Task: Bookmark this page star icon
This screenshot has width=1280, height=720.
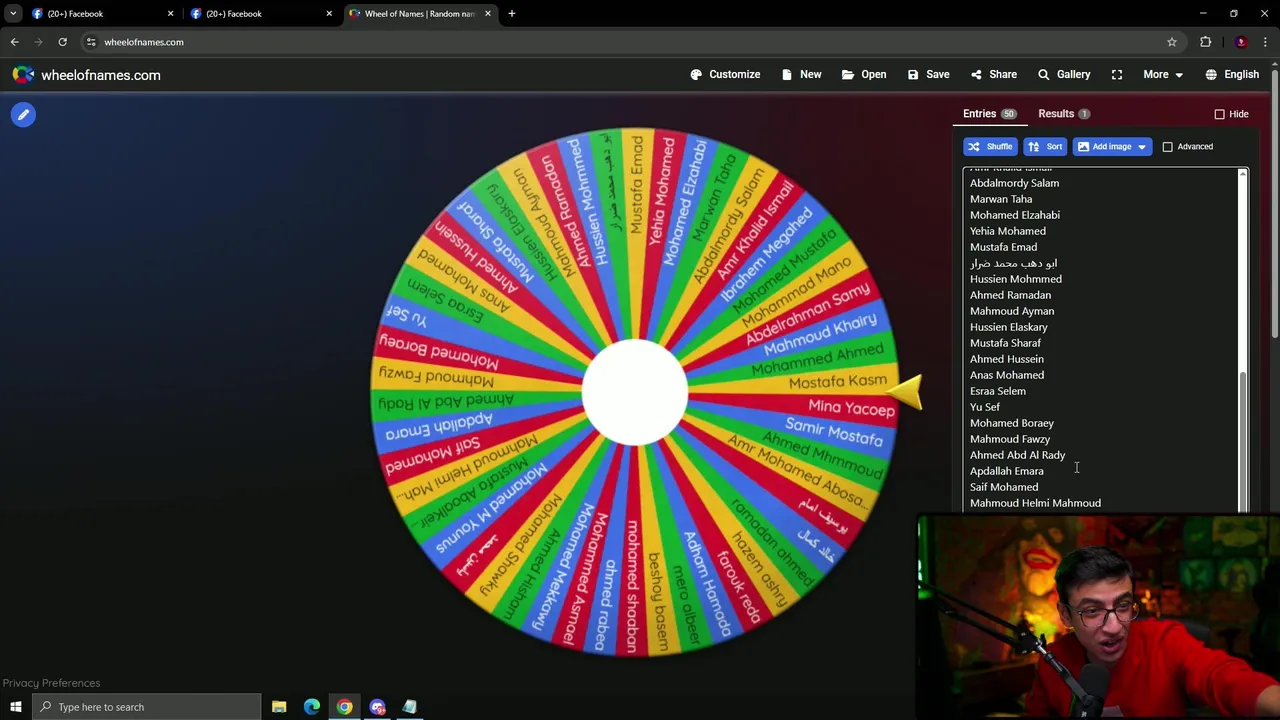Action: [1172, 42]
